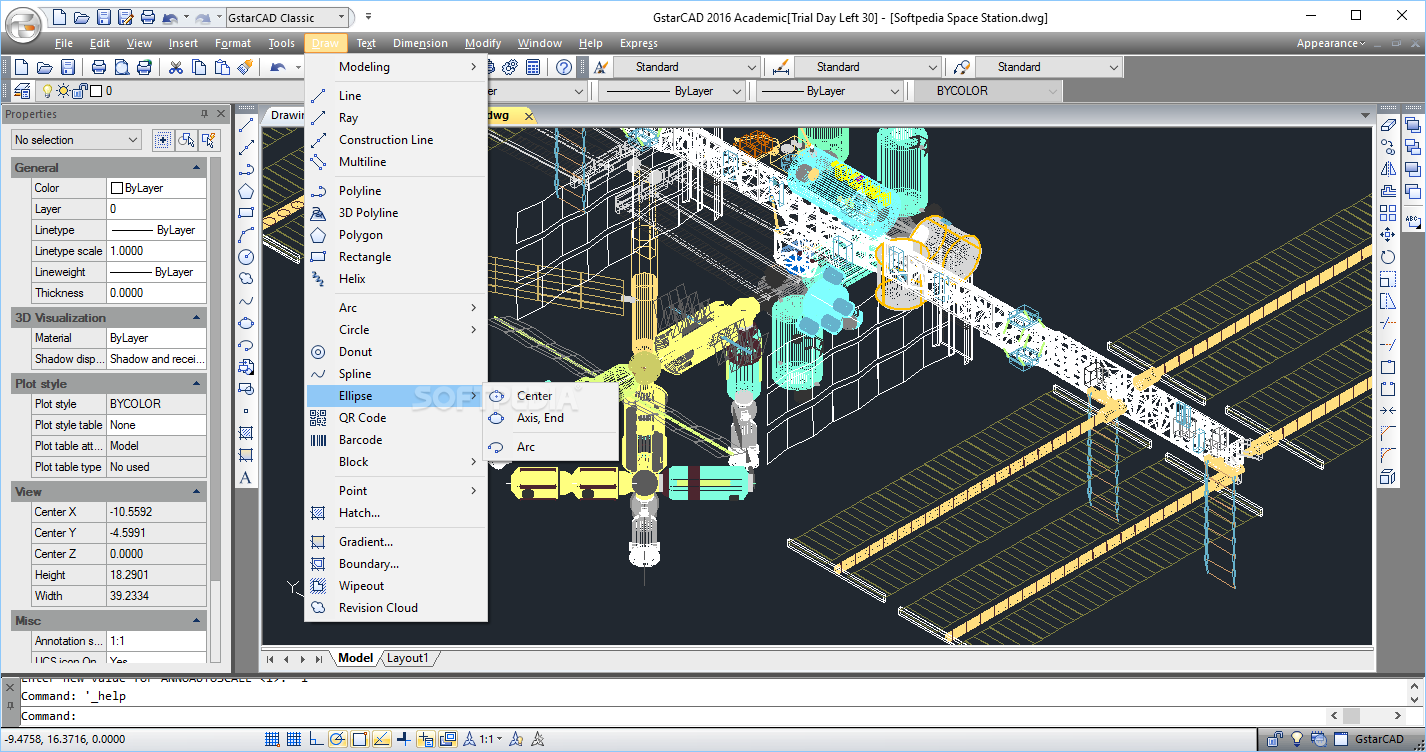Image resolution: width=1426 pixels, height=752 pixels.
Task: Select the Line tool in left draw toolbar
Action: pyautogui.click(x=246, y=125)
